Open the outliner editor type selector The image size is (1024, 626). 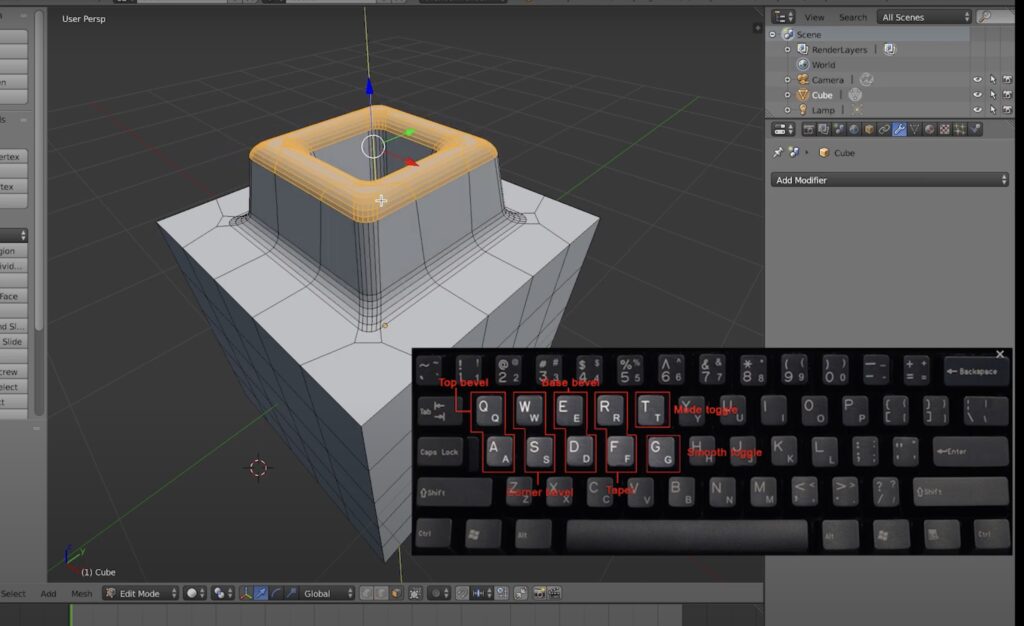coord(783,17)
